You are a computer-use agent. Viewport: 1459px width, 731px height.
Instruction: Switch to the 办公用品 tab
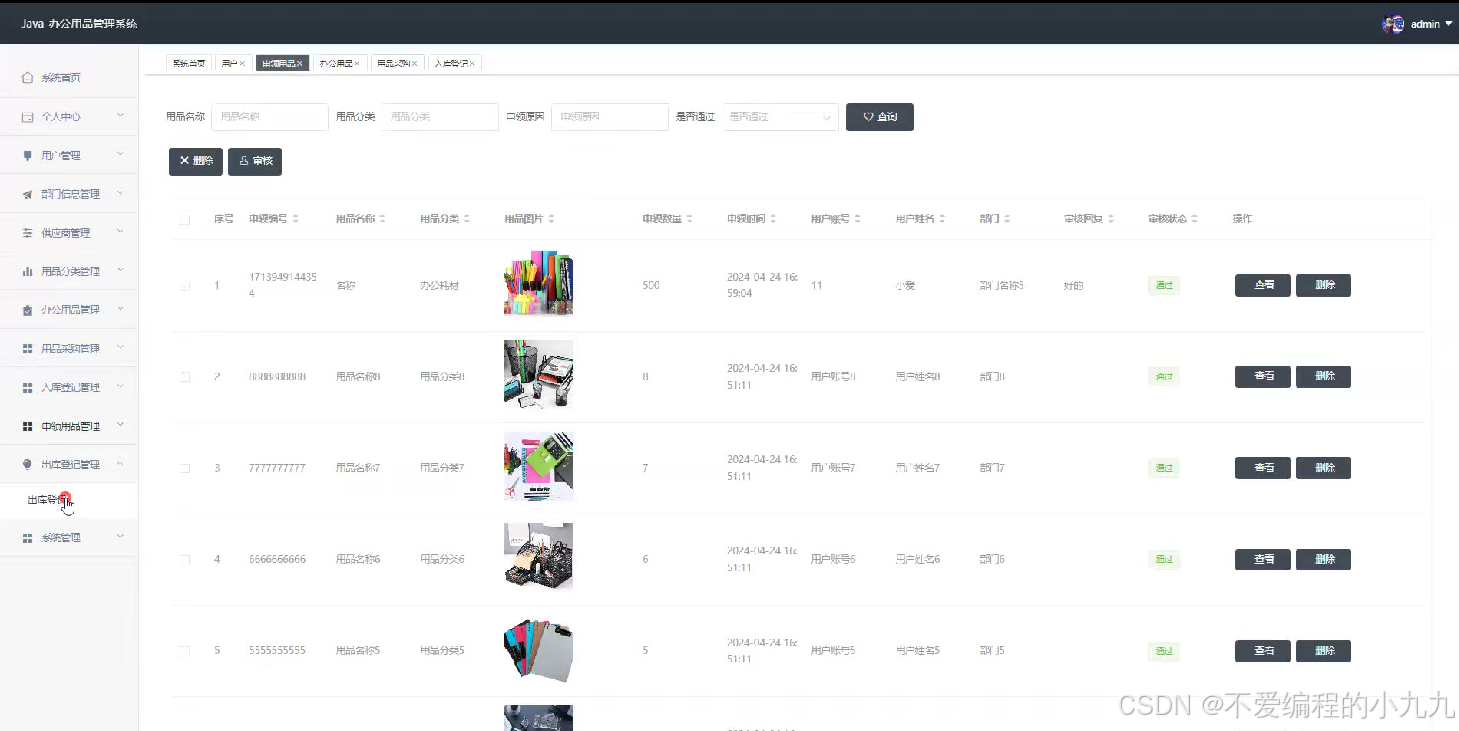pos(340,63)
